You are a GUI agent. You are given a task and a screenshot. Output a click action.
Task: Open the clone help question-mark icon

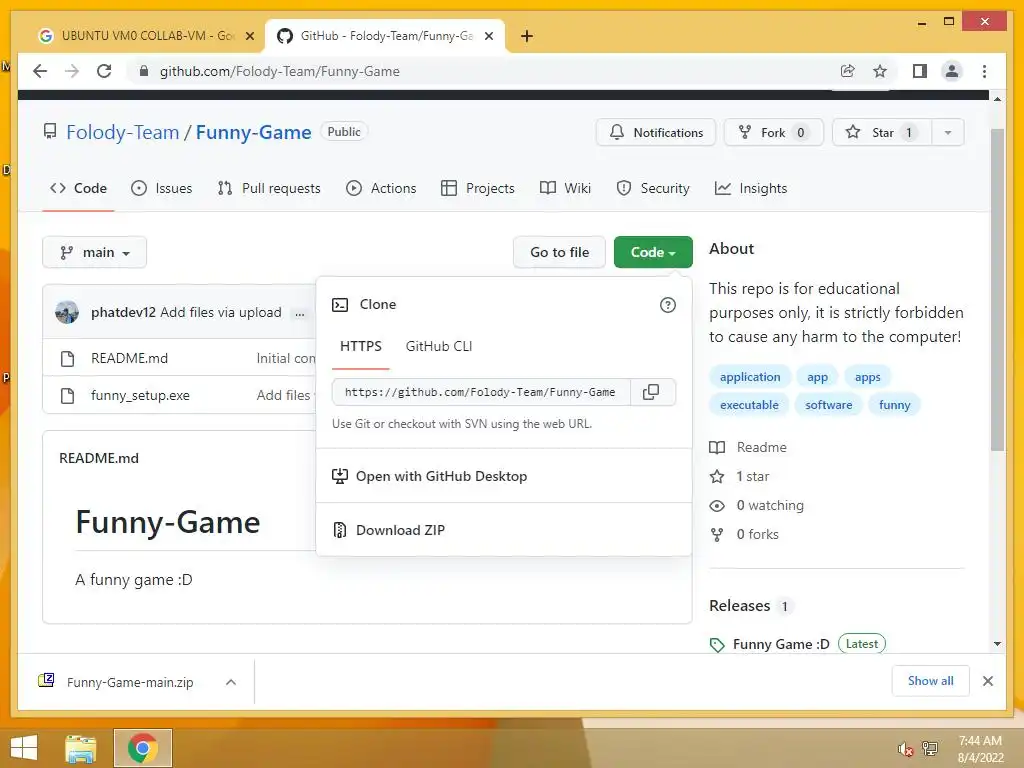(x=667, y=305)
